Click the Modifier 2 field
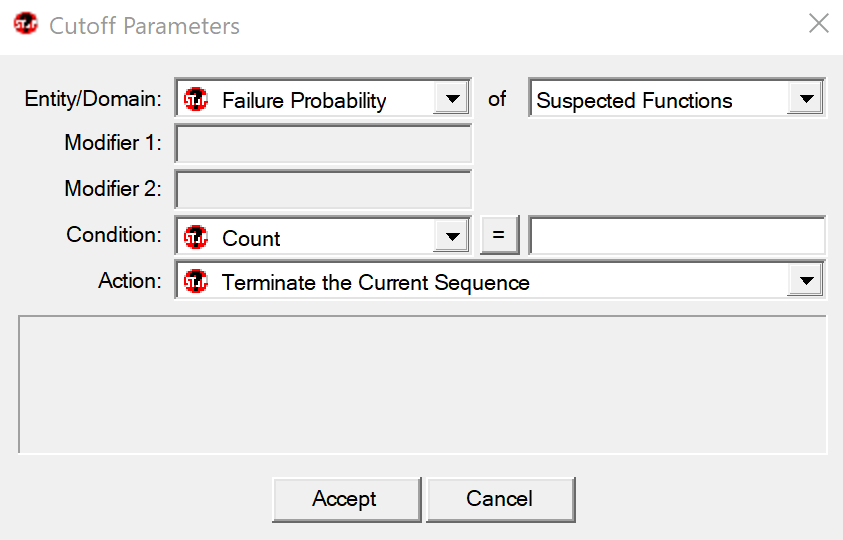Viewport: 843px width, 540px height. (x=323, y=189)
